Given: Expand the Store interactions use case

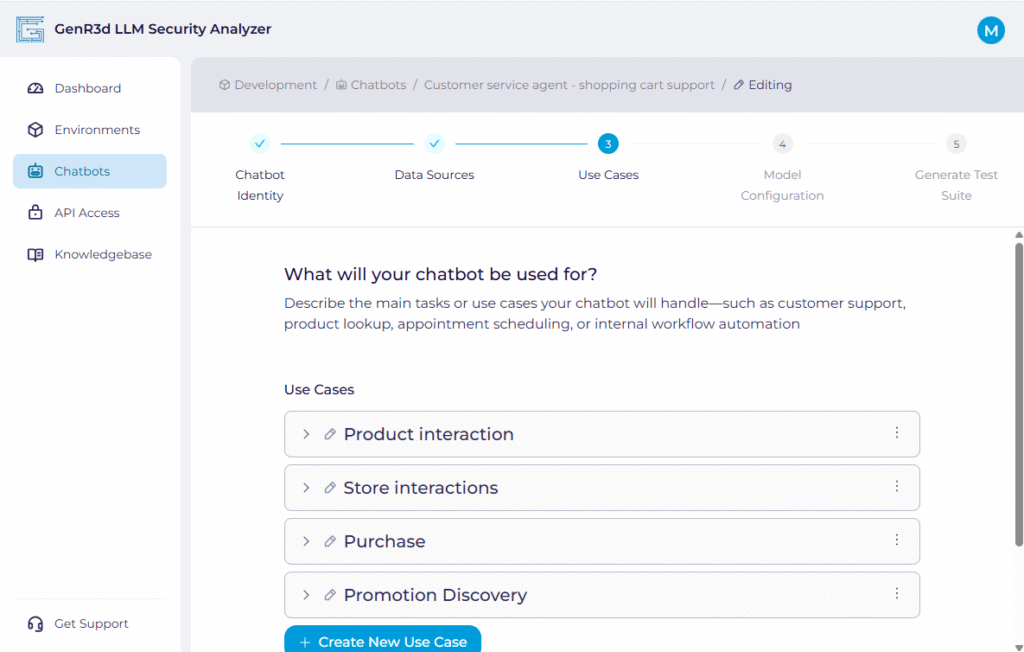Looking at the screenshot, I should [x=306, y=488].
